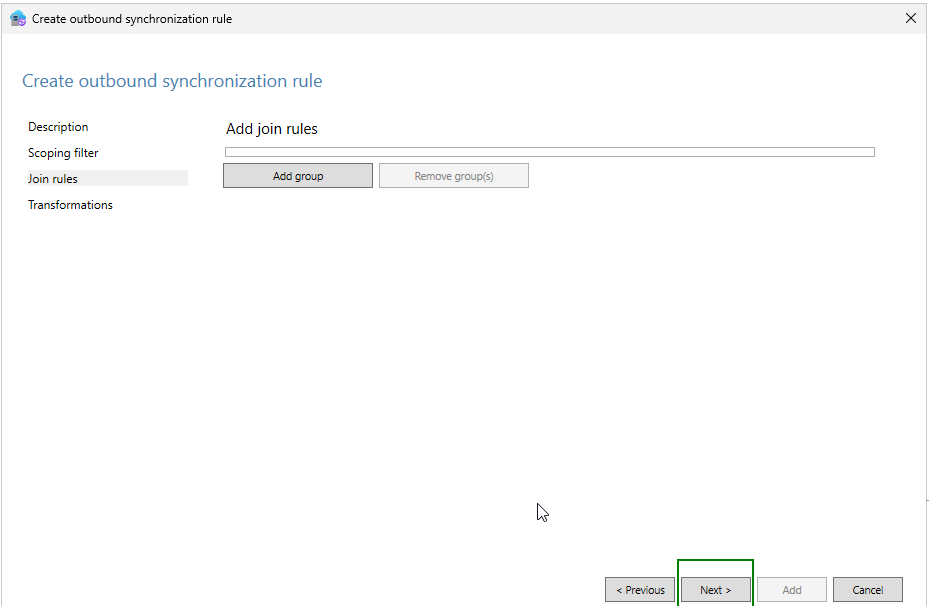The image size is (929, 606).
Task: Click blank area beneath the Transformations item
Action: [107, 355]
